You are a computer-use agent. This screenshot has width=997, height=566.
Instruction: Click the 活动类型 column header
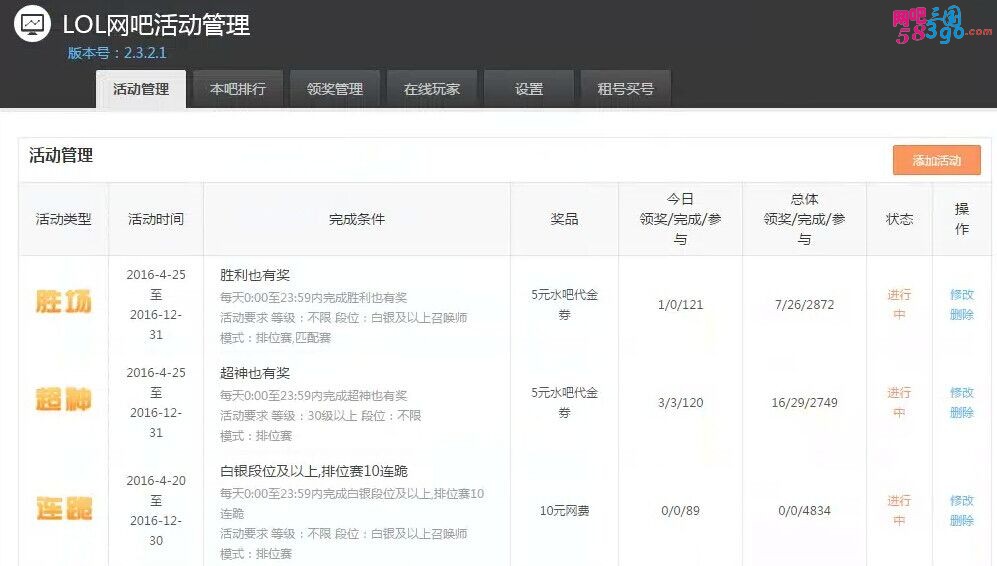[64, 219]
